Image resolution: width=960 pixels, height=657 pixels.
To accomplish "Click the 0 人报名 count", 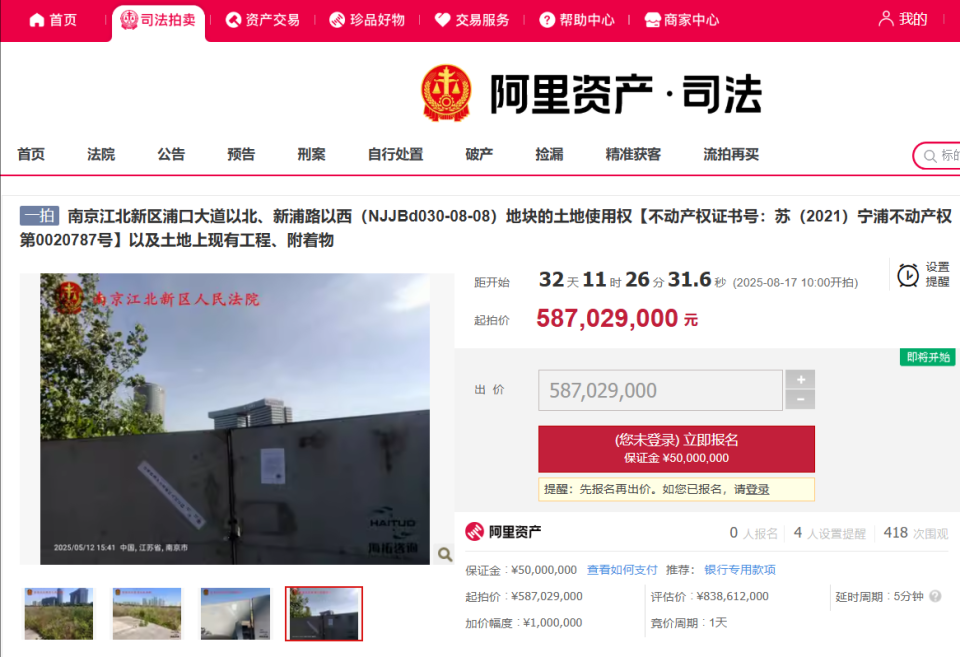I will (754, 533).
